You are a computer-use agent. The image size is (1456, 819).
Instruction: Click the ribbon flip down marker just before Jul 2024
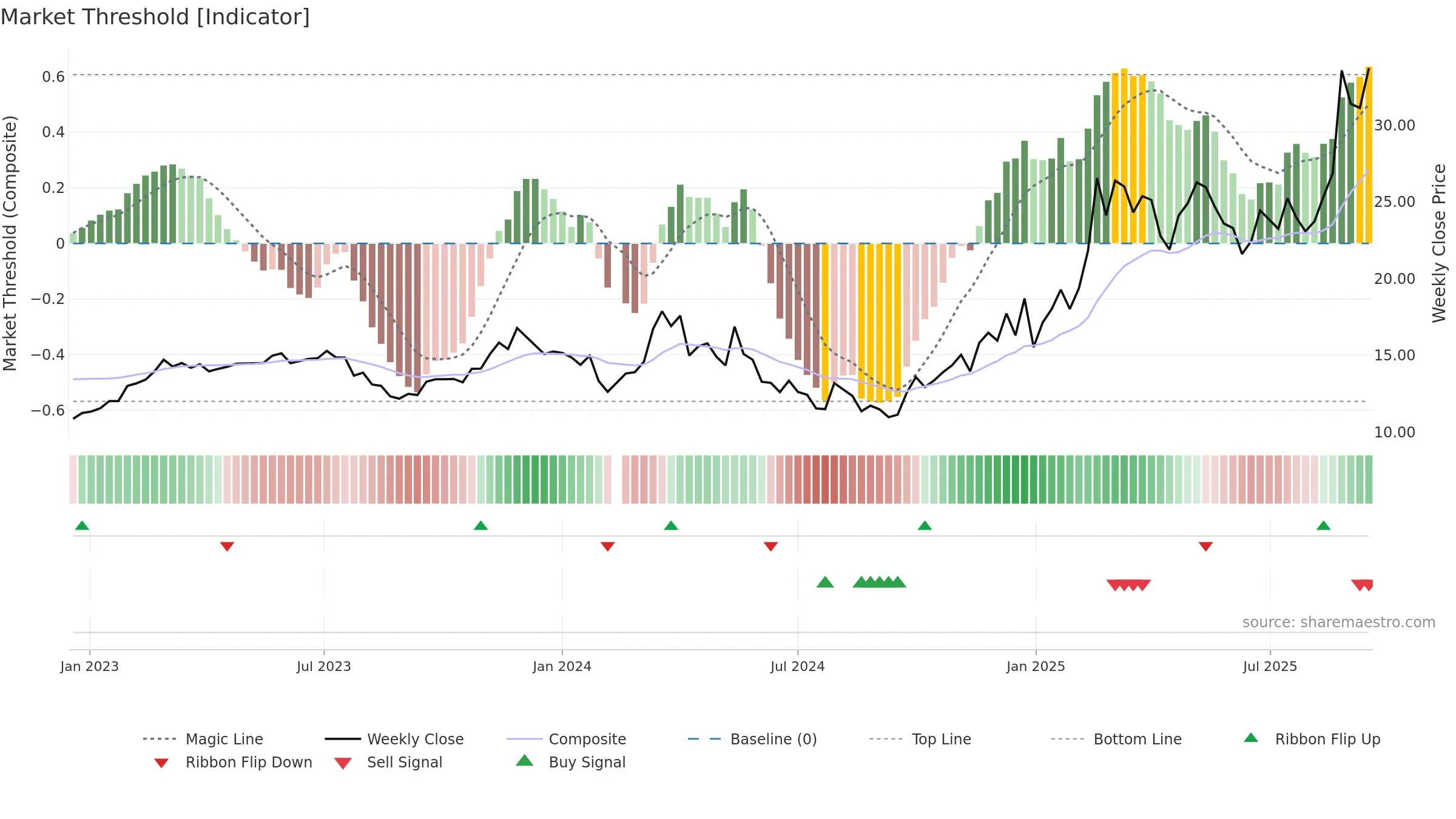tap(770, 547)
